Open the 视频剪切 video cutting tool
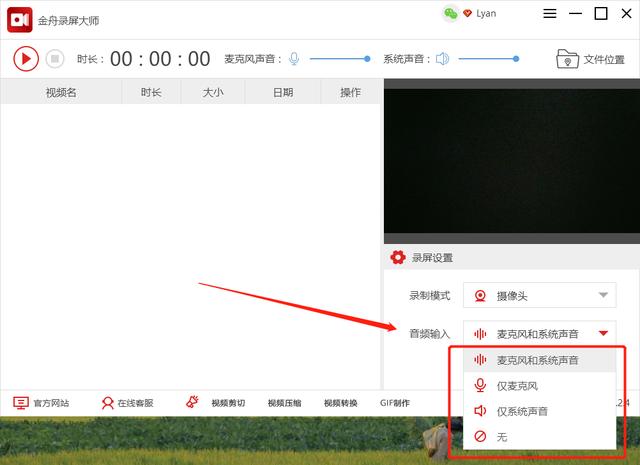The image size is (640, 465). [x=216, y=403]
